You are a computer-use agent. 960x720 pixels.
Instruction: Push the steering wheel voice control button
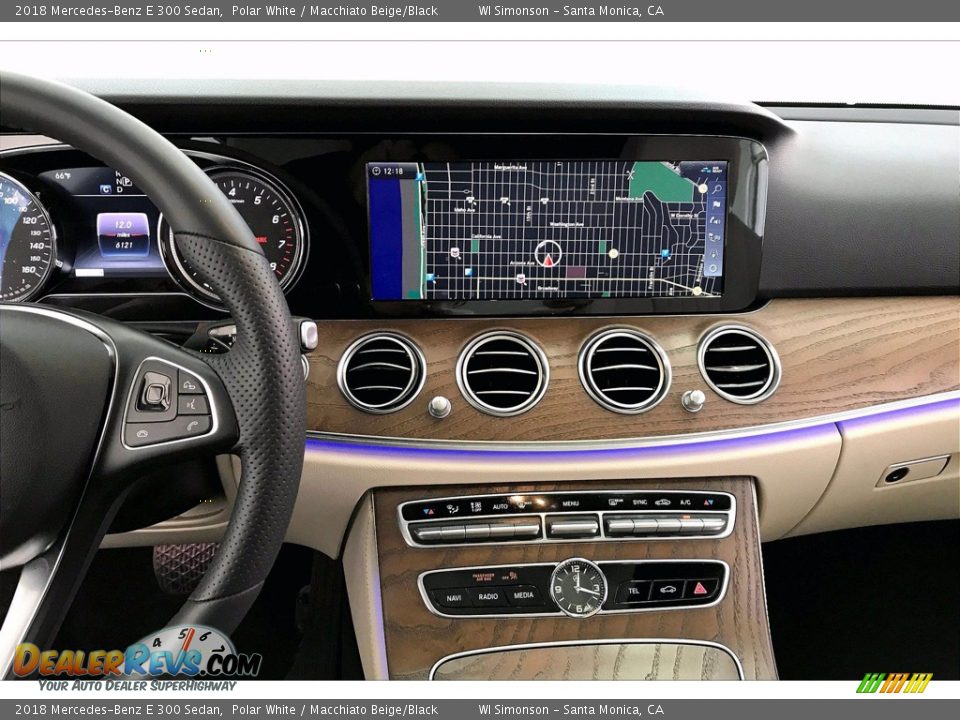[191, 405]
